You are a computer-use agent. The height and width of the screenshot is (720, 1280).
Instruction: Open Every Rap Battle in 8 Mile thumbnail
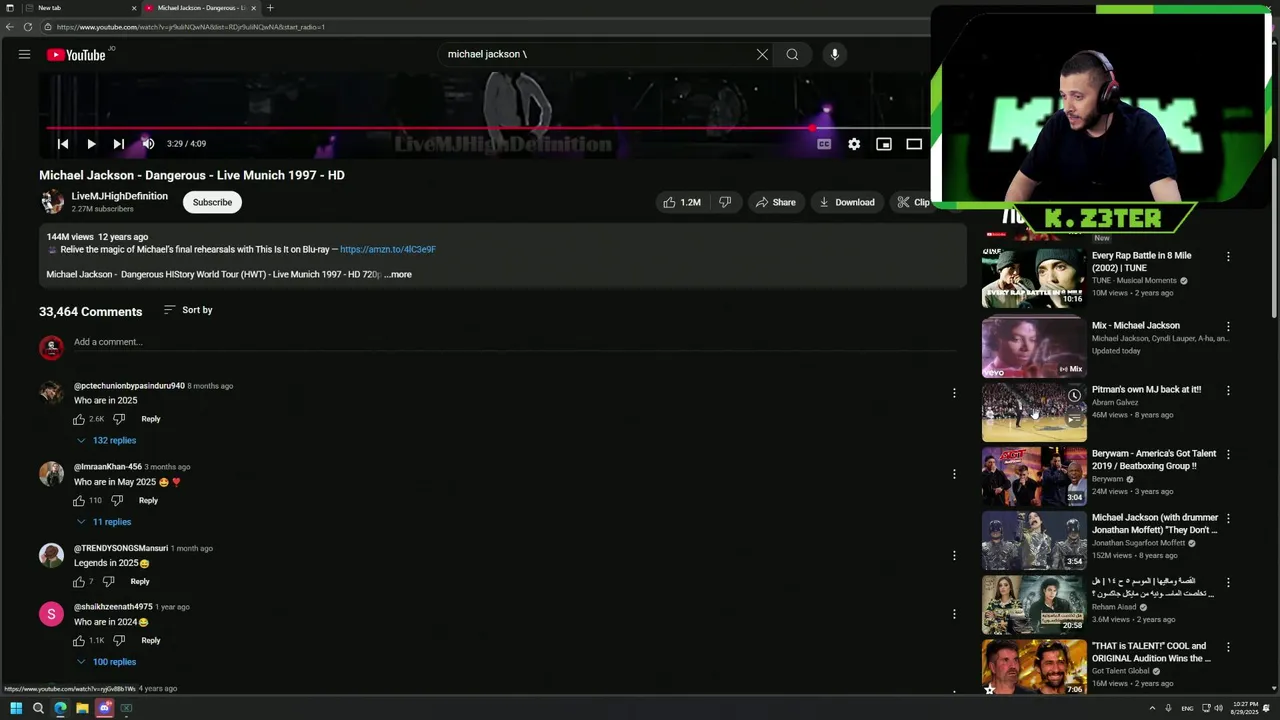(1034, 278)
